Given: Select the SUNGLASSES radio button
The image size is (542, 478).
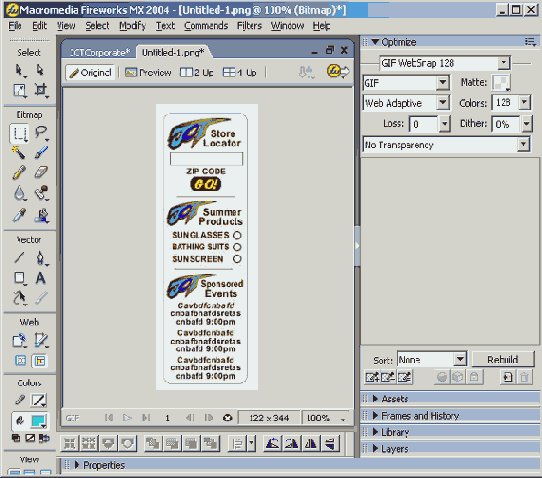Looking at the screenshot, I should (x=237, y=235).
